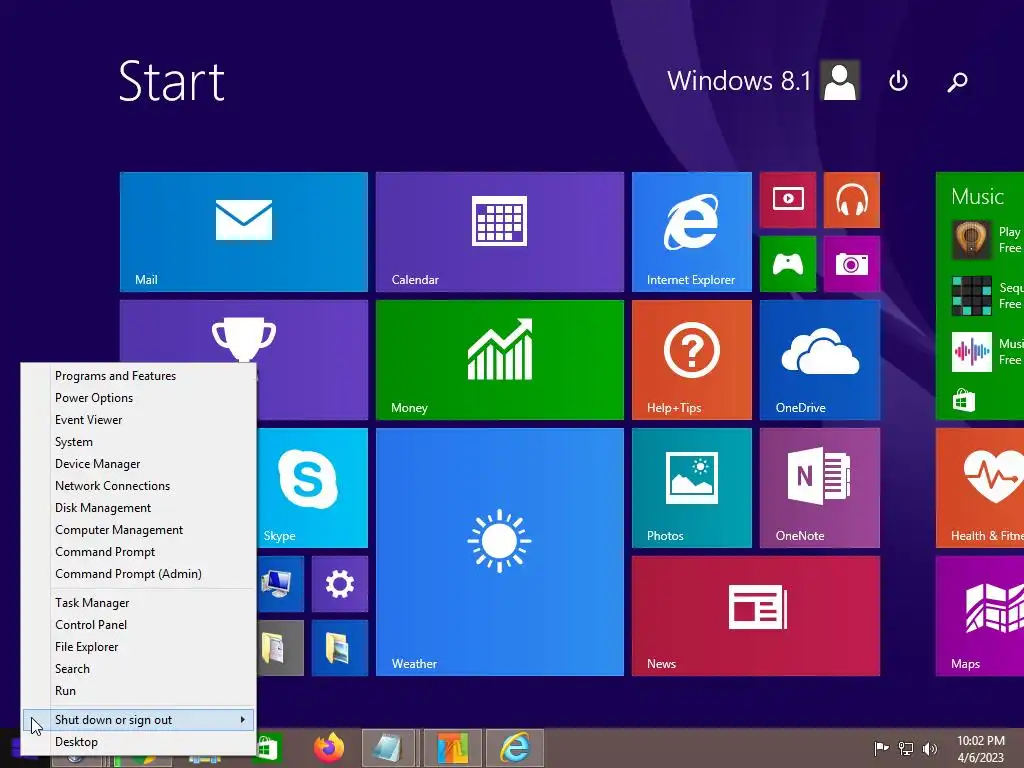Open Device Manager from menu

(138, 464)
